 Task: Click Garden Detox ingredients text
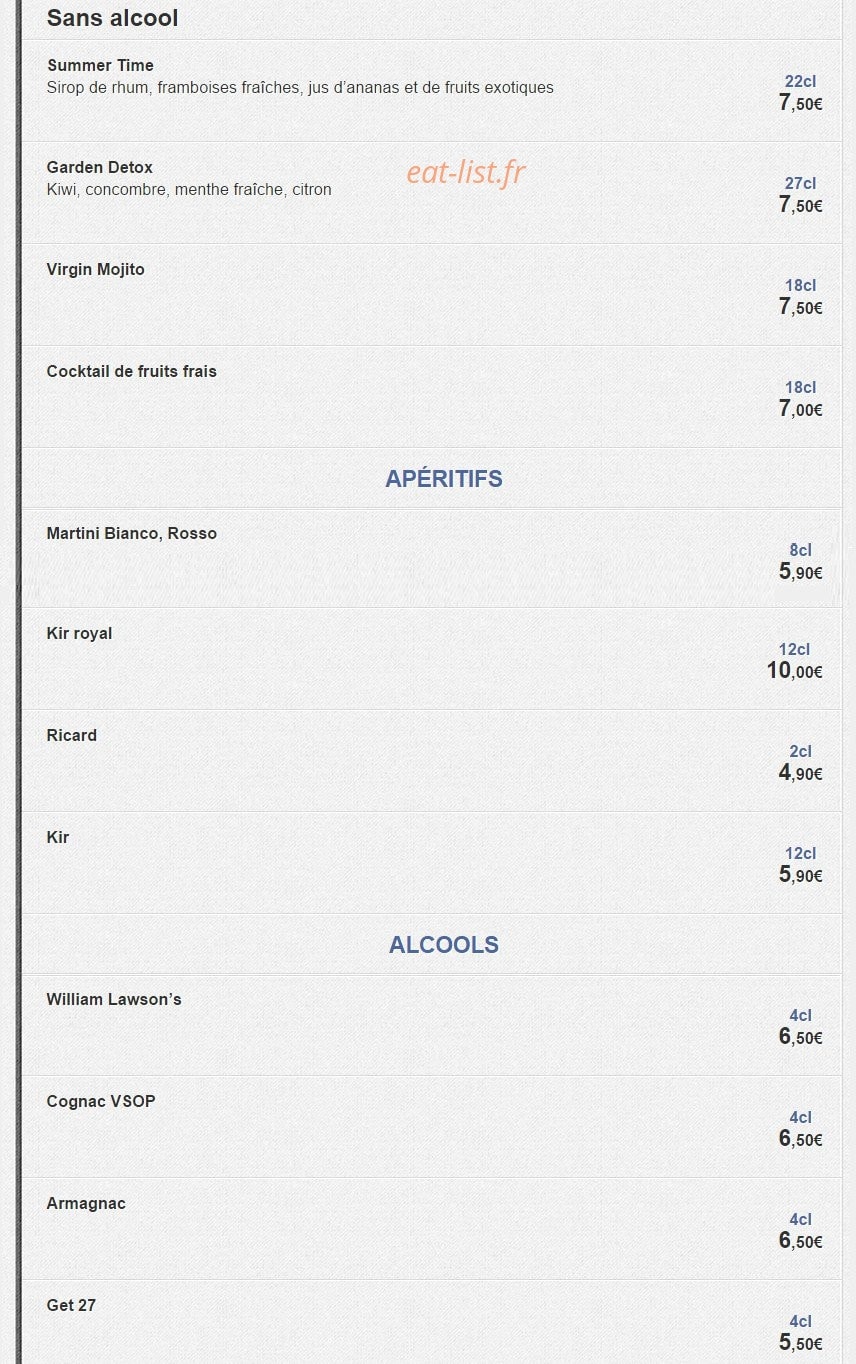click(189, 190)
